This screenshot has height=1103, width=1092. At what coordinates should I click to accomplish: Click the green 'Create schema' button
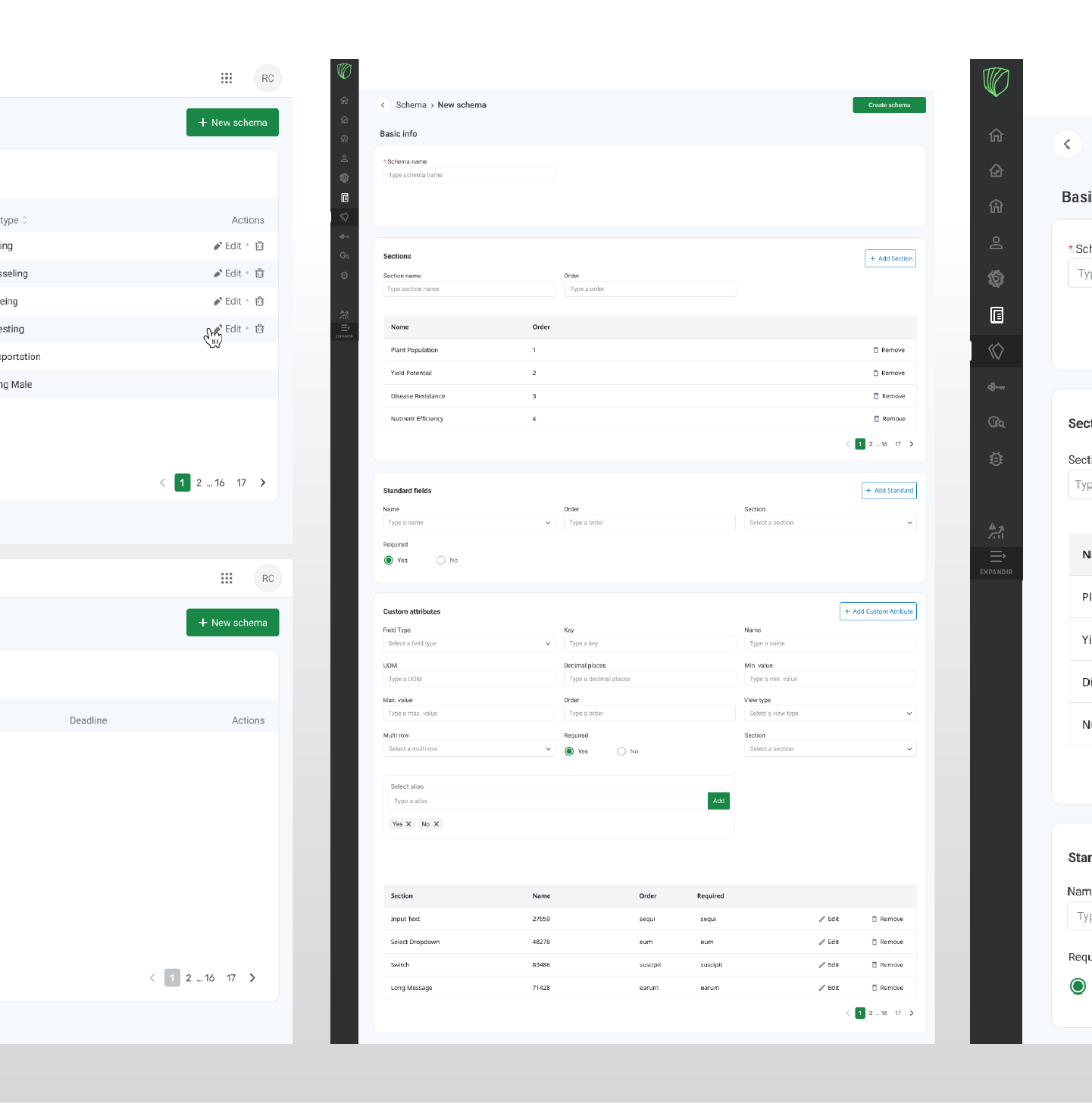click(889, 105)
